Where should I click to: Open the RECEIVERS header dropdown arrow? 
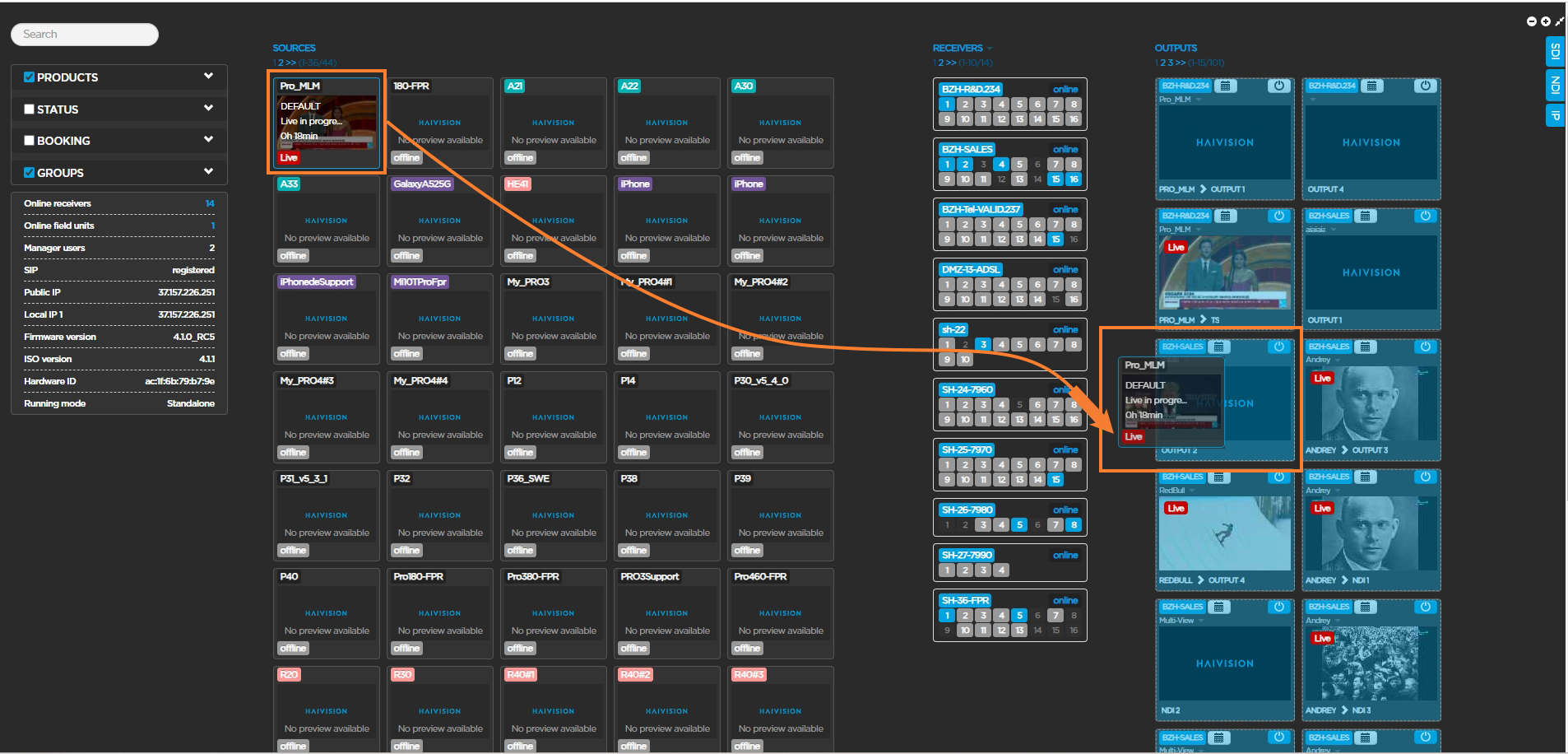[x=990, y=49]
